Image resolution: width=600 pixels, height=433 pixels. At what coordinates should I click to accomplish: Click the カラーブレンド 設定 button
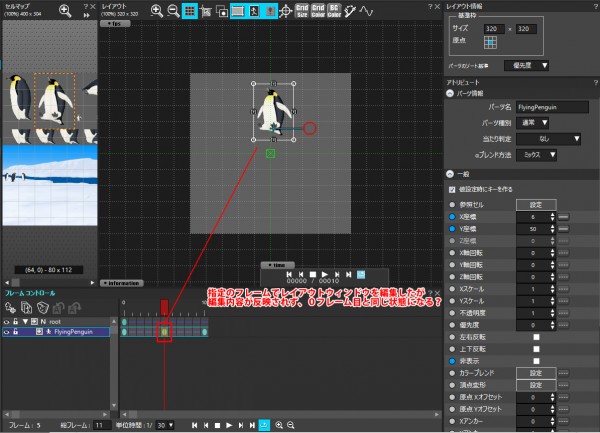(536, 373)
